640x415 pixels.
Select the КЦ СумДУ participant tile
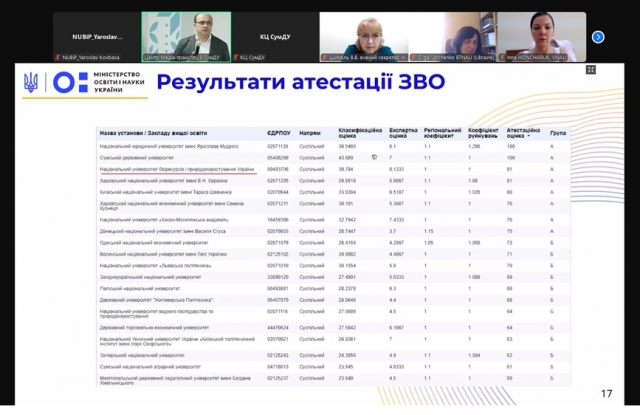[275, 37]
